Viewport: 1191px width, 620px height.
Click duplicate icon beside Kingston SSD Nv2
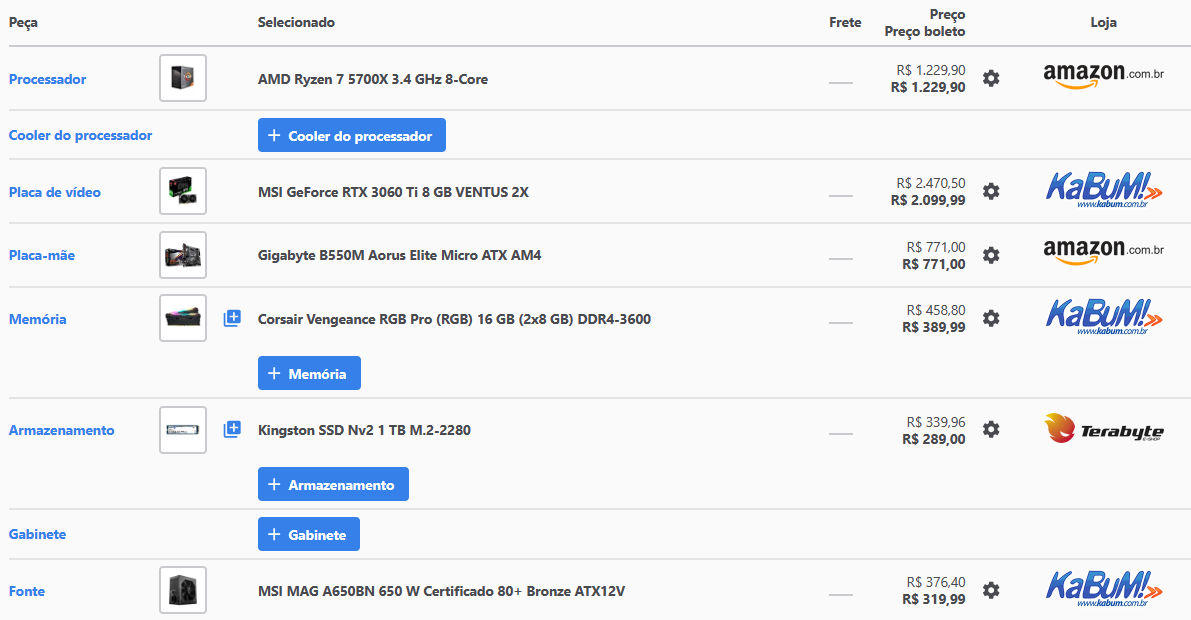232,429
